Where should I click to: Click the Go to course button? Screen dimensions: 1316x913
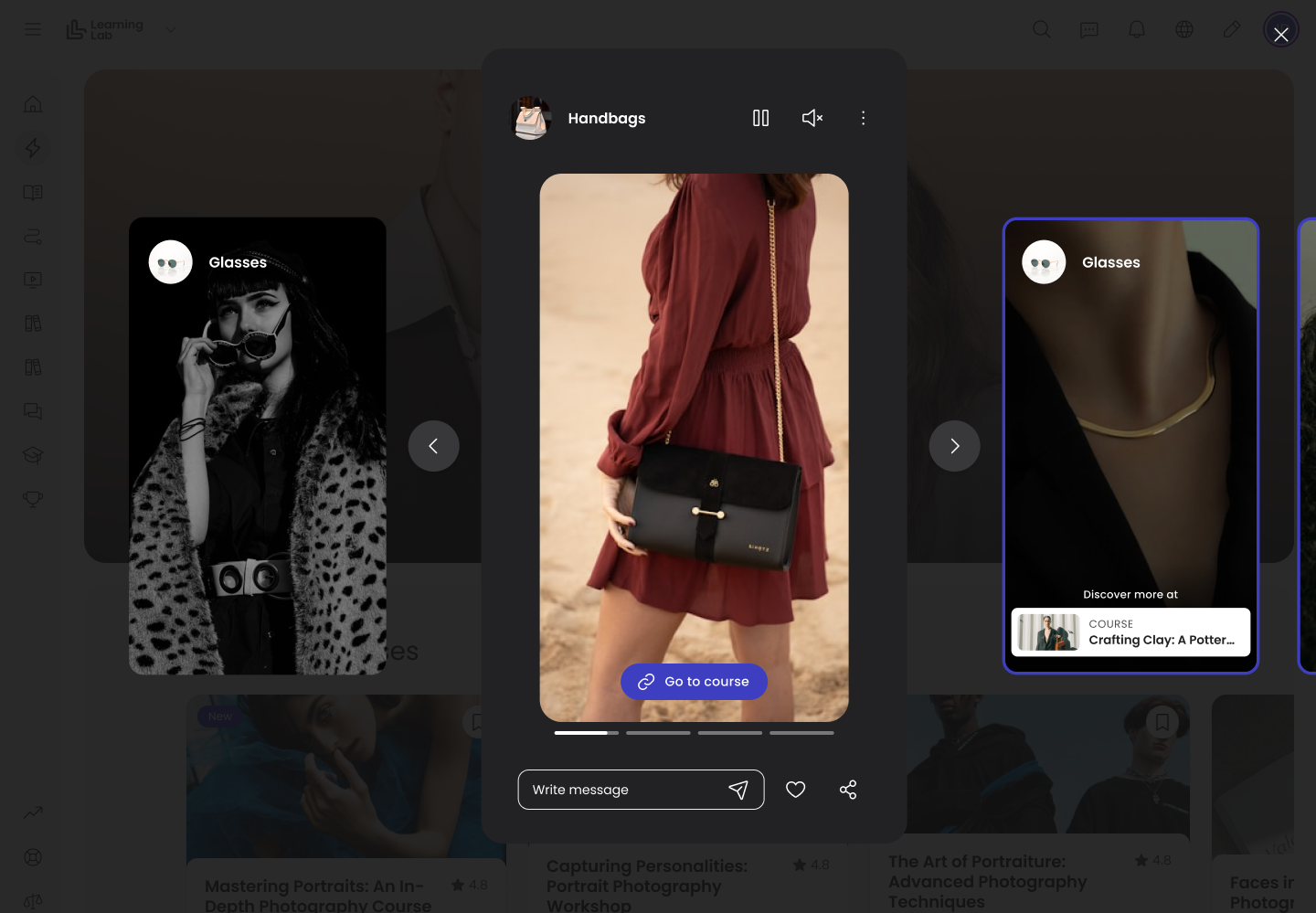[694, 682]
